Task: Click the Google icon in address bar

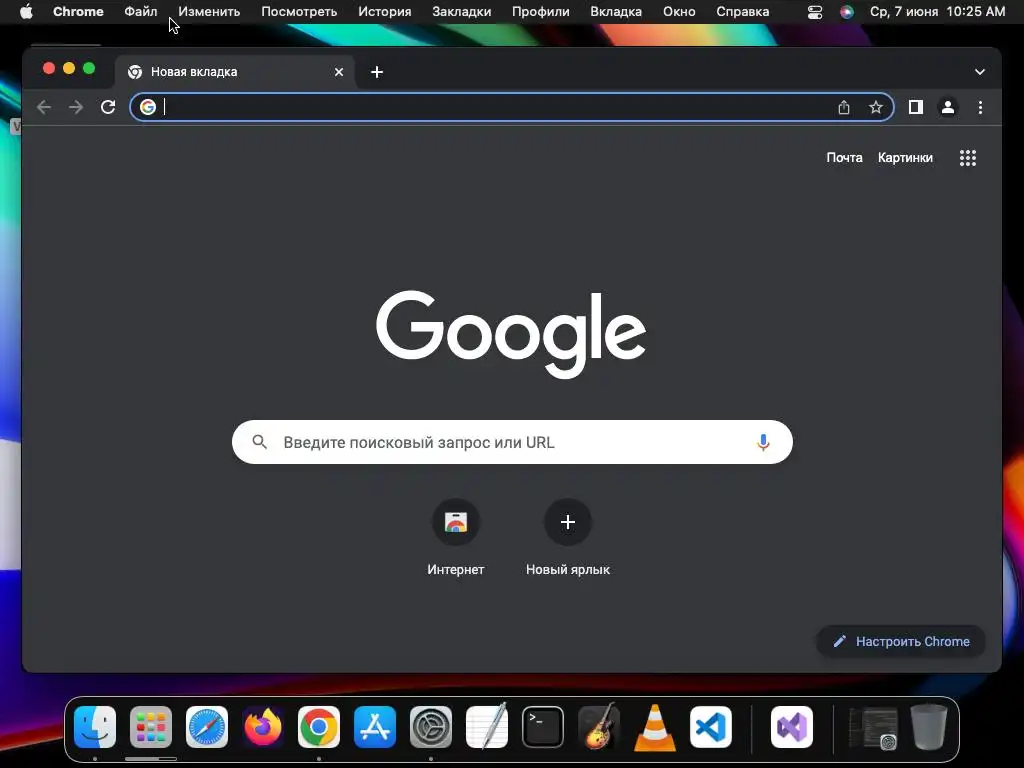Action: 148,107
